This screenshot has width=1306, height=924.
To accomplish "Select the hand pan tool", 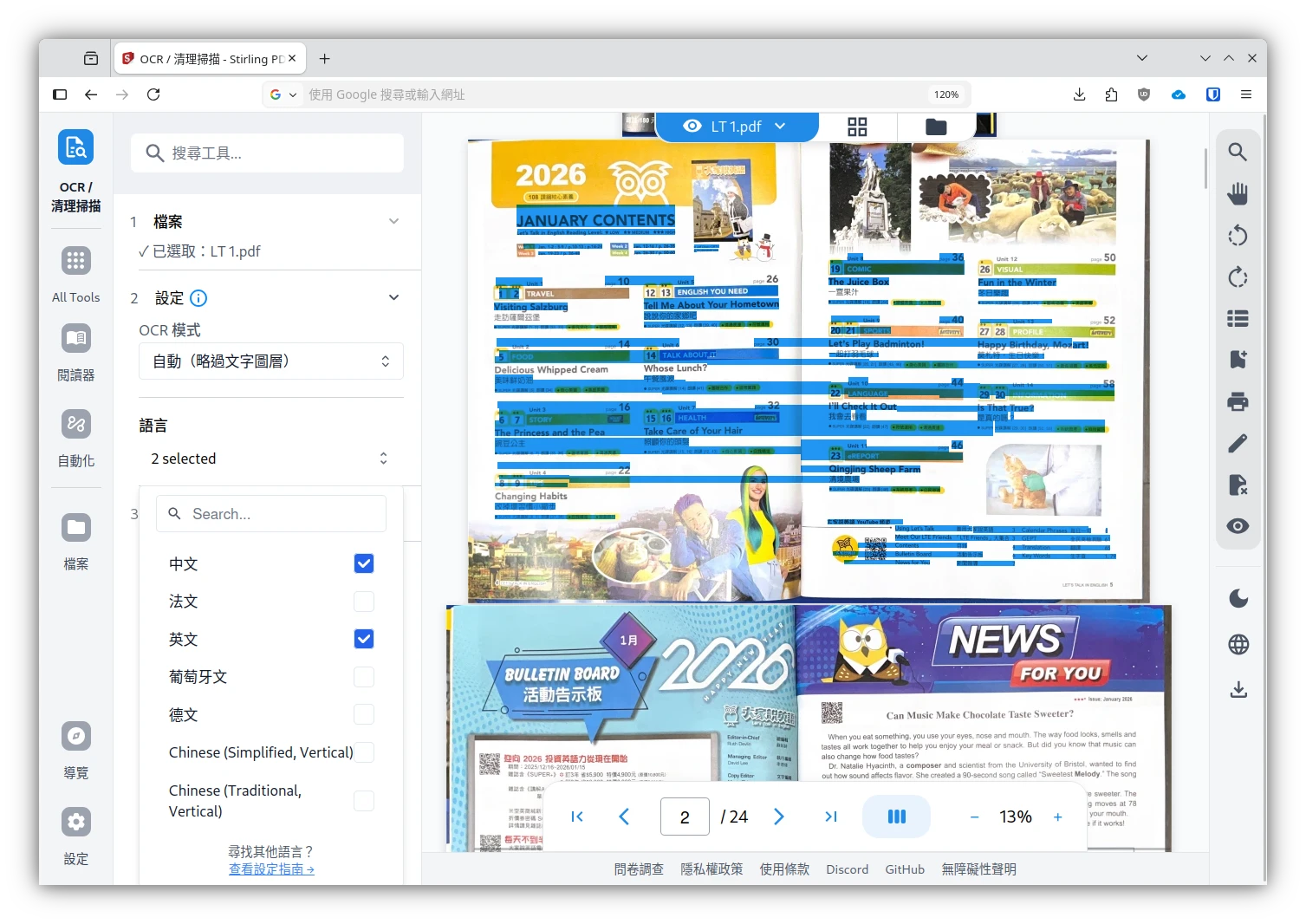I will click(x=1238, y=193).
